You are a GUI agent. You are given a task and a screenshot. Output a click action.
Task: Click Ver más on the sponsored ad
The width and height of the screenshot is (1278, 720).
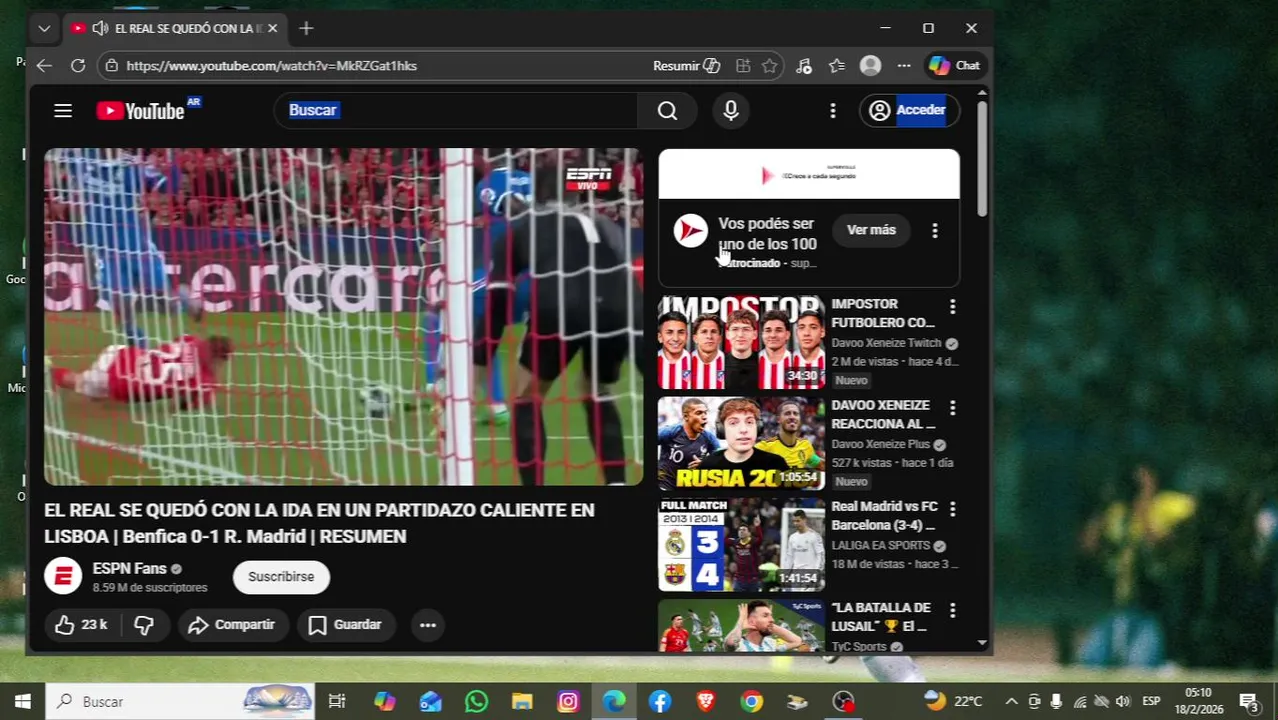(871, 230)
